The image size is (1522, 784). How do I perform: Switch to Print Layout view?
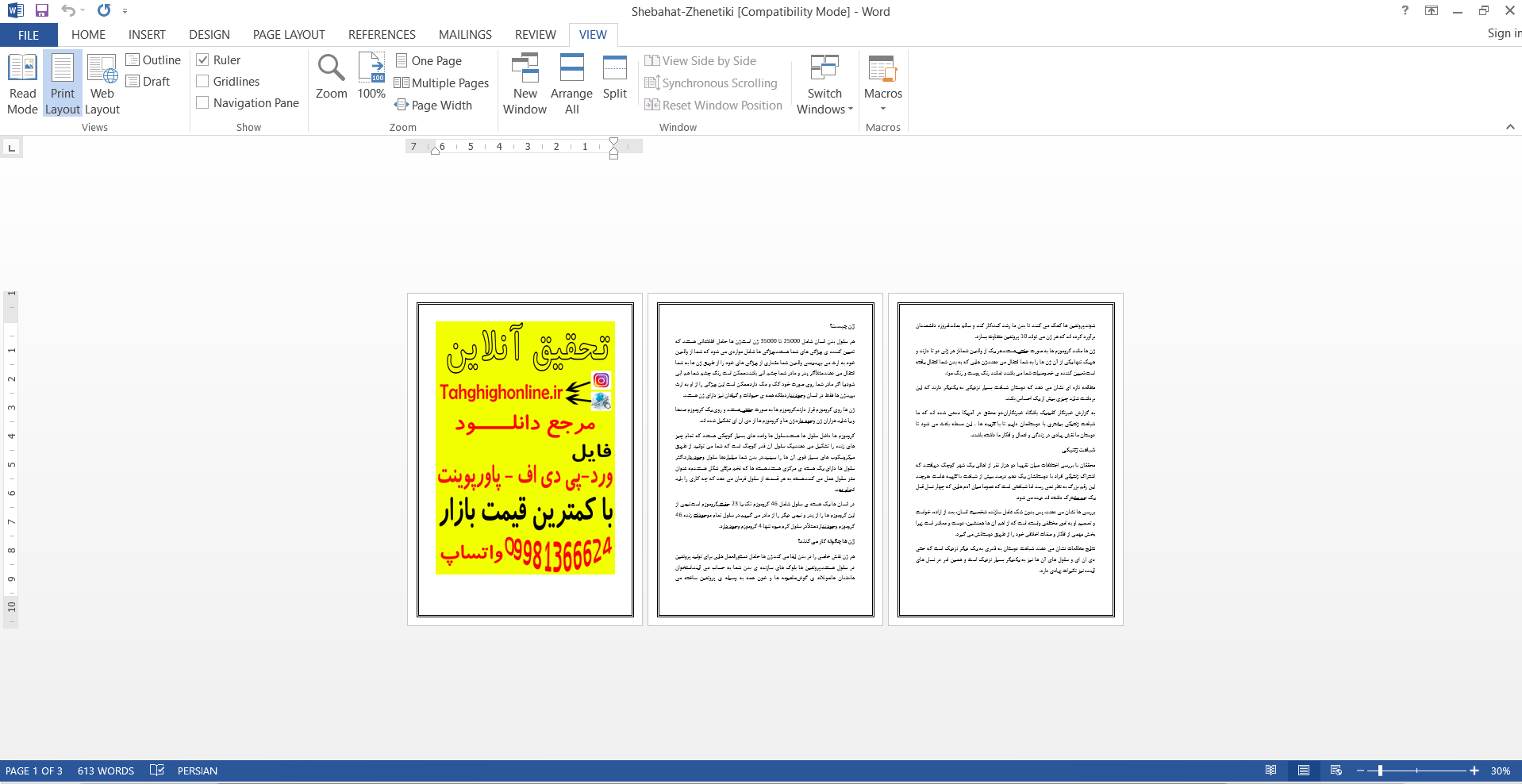click(x=63, y=84)
